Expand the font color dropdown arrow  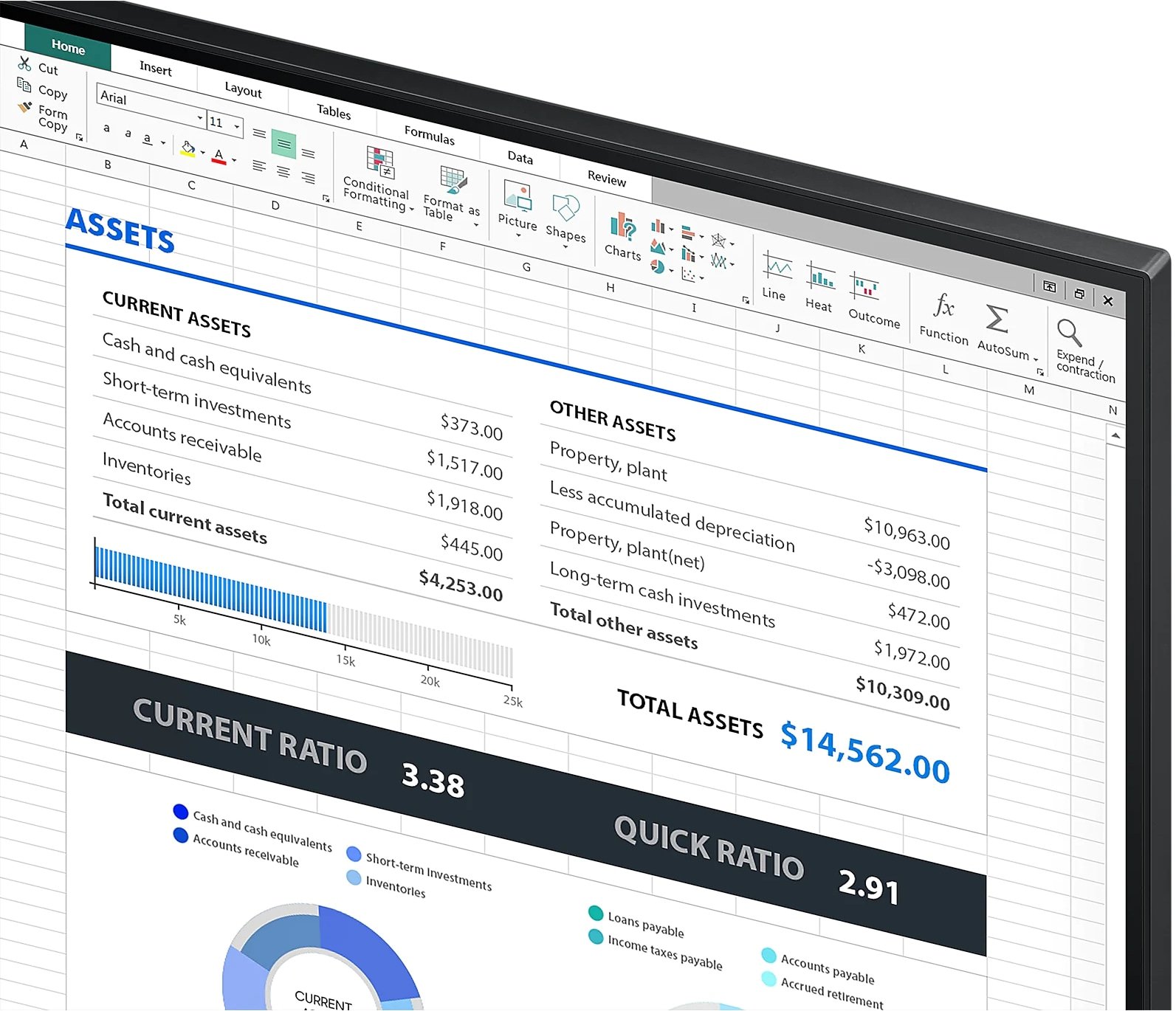234,160
